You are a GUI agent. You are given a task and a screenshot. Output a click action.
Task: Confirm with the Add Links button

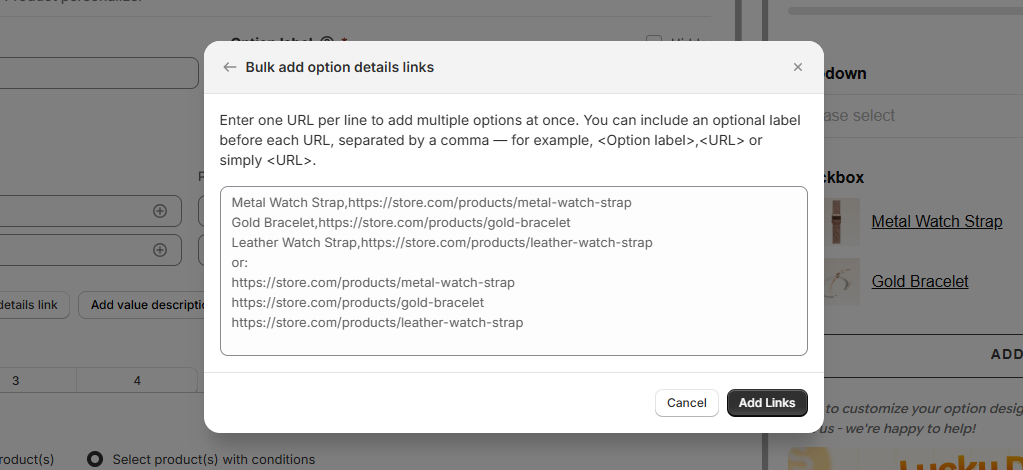coord(767,403)
